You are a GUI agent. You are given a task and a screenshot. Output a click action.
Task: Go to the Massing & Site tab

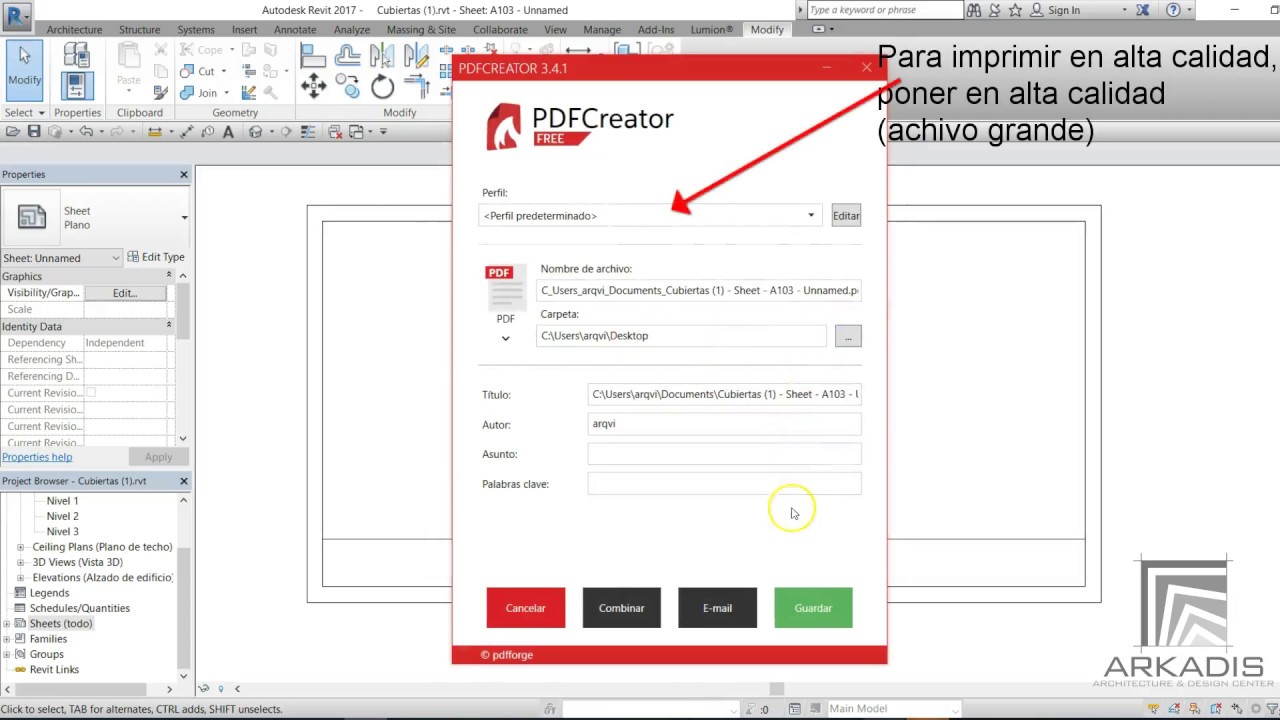click(x=421, y=30)
